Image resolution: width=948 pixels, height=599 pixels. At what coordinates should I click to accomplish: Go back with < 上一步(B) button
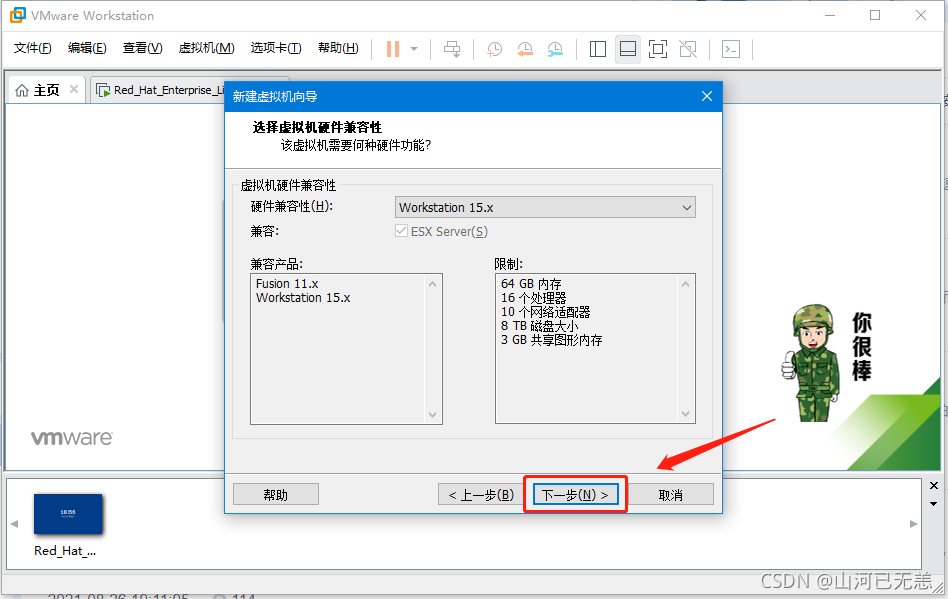click(481, 494)
